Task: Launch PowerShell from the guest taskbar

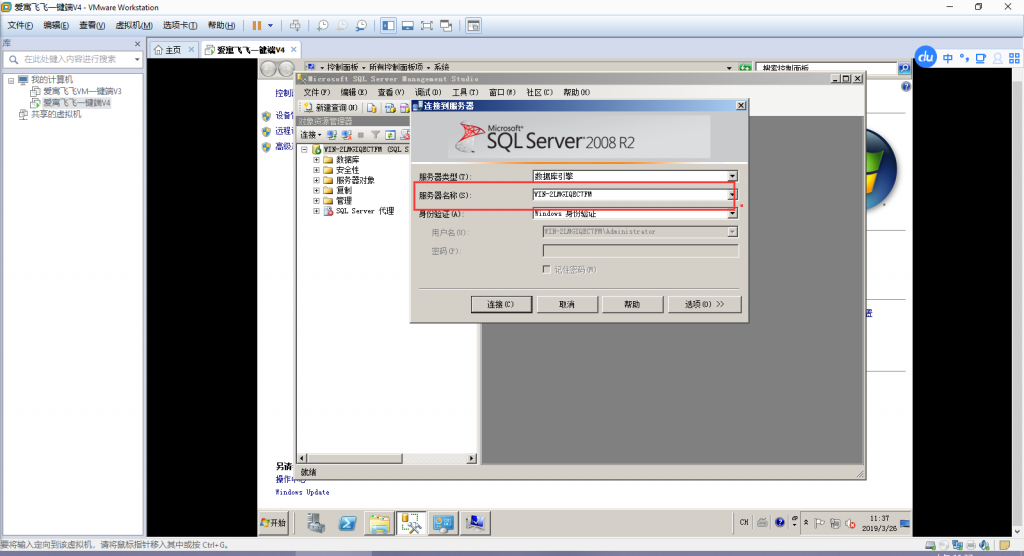Action: click(347, 523)
